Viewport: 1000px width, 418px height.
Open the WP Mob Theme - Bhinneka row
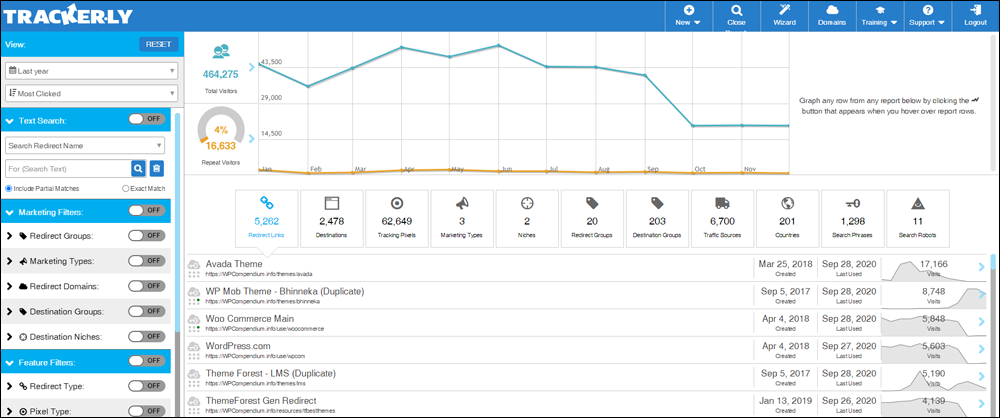587,295
